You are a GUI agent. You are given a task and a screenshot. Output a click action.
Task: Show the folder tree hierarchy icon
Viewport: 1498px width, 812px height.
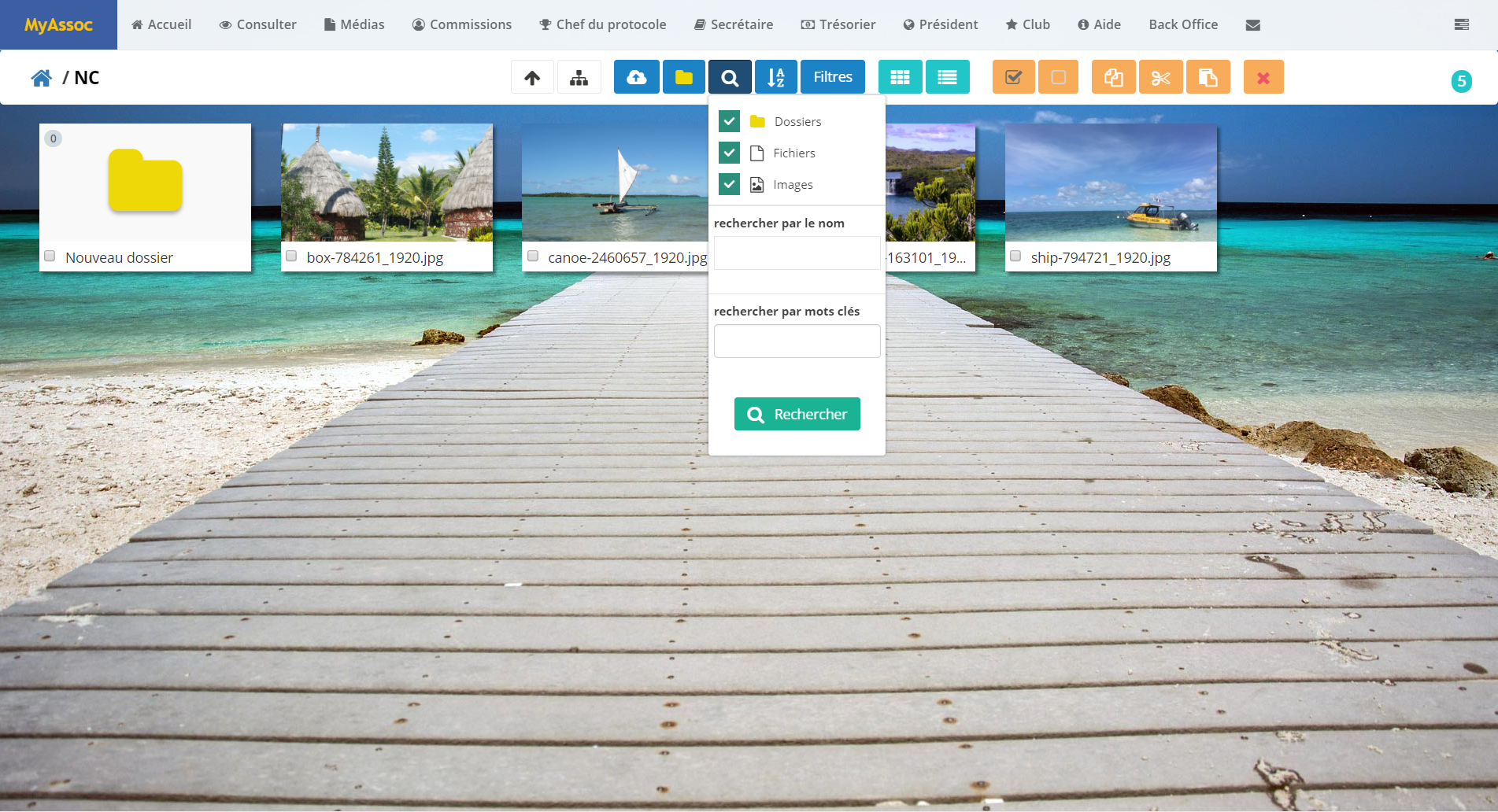(x=579, y=77)
